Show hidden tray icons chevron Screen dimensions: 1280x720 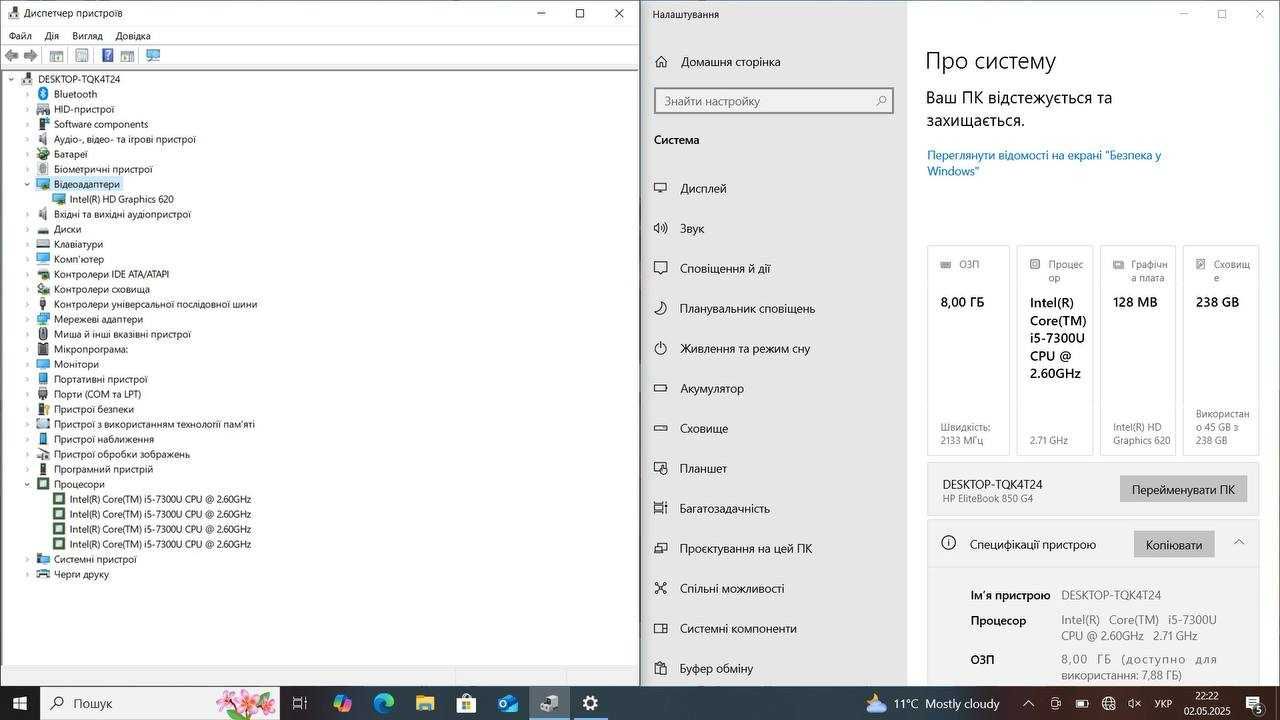pos(1028,704)
